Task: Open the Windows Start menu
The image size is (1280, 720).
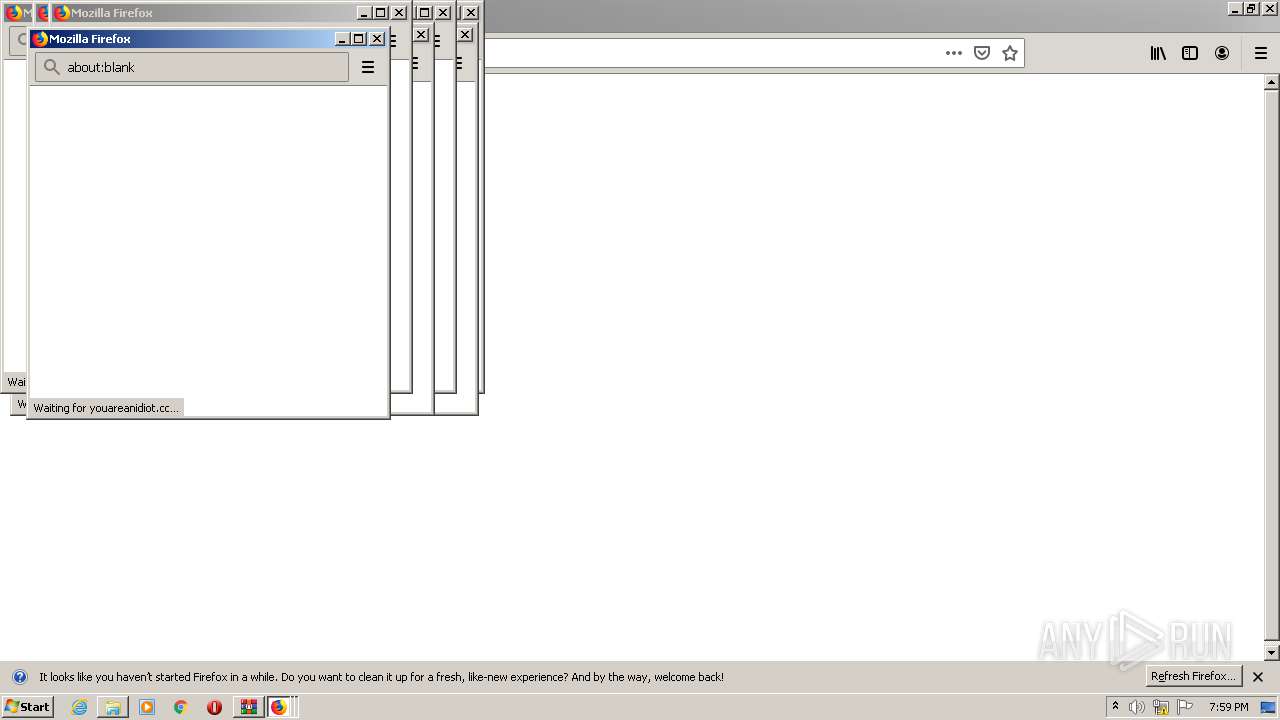Action: (x=28, y=706)
